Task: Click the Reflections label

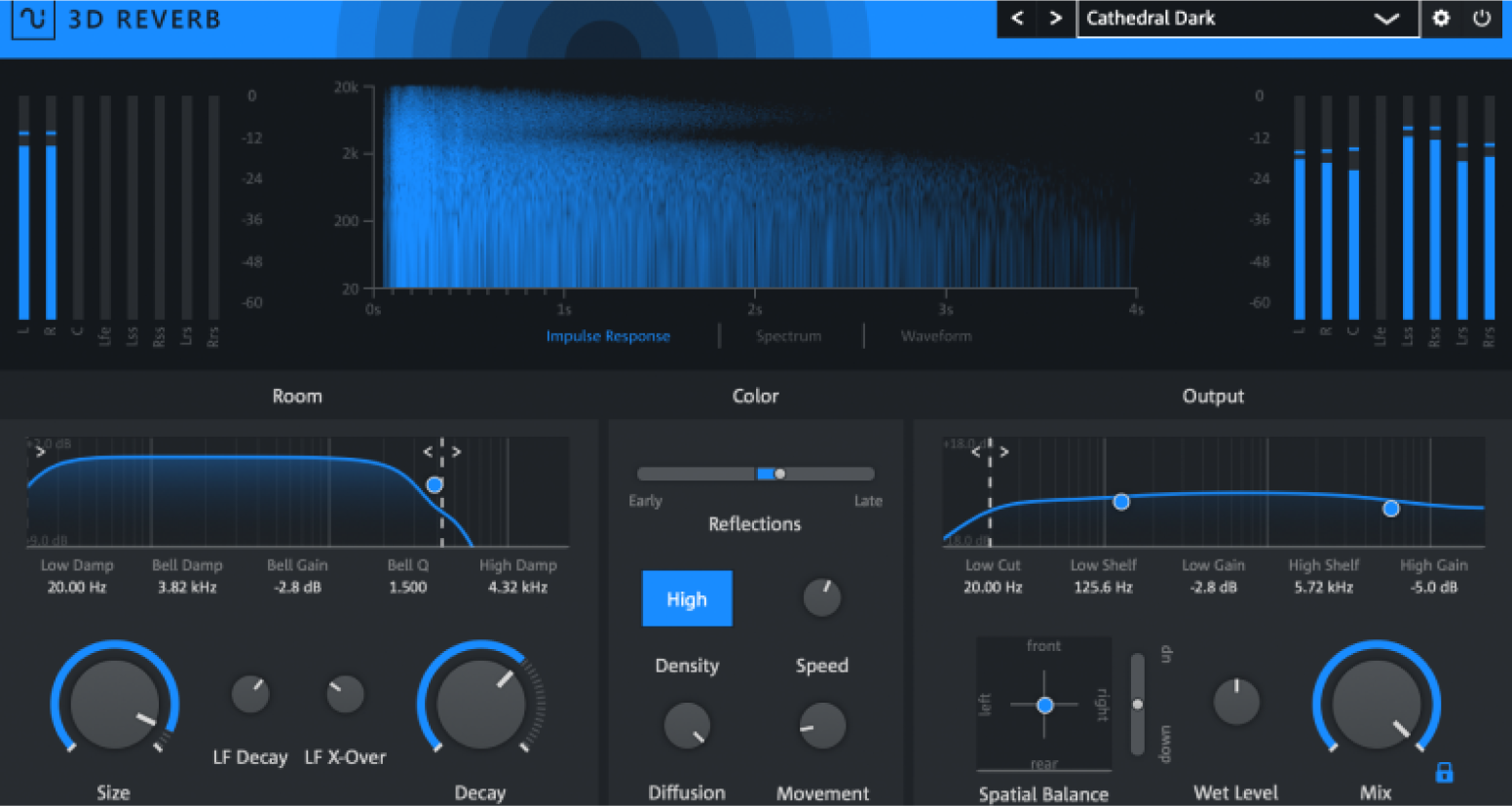Action: tap(755, 524)
